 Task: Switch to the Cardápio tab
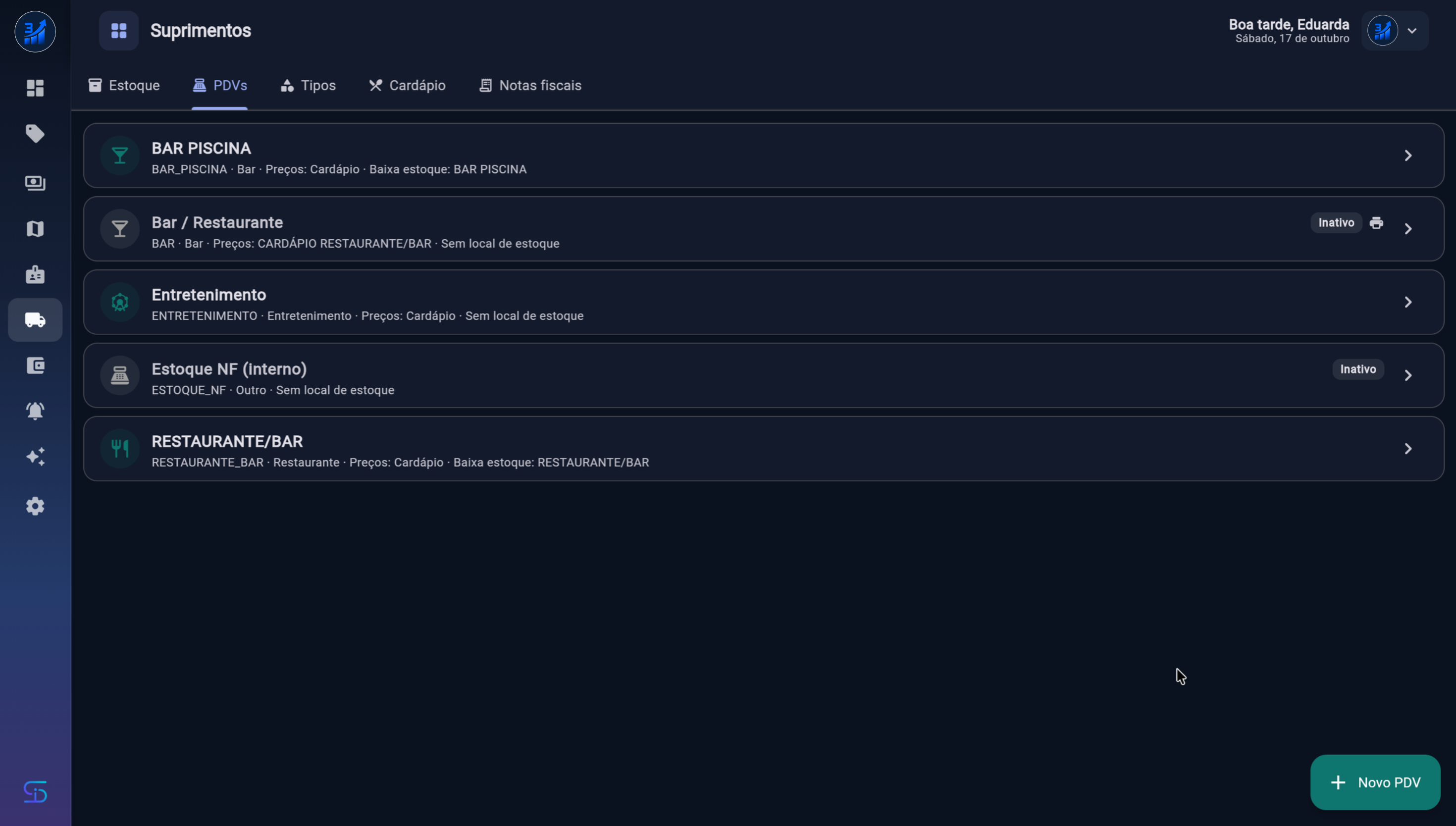[x=407, y=86]
